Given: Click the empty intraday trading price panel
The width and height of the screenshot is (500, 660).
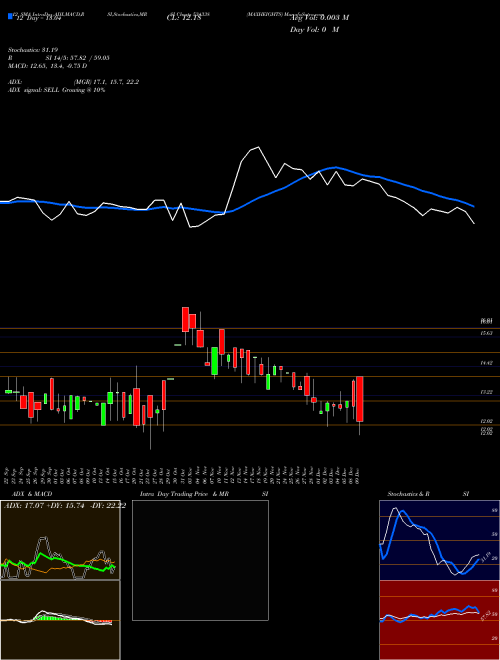Looking at the screenshot, I should (x=200, y=560).
